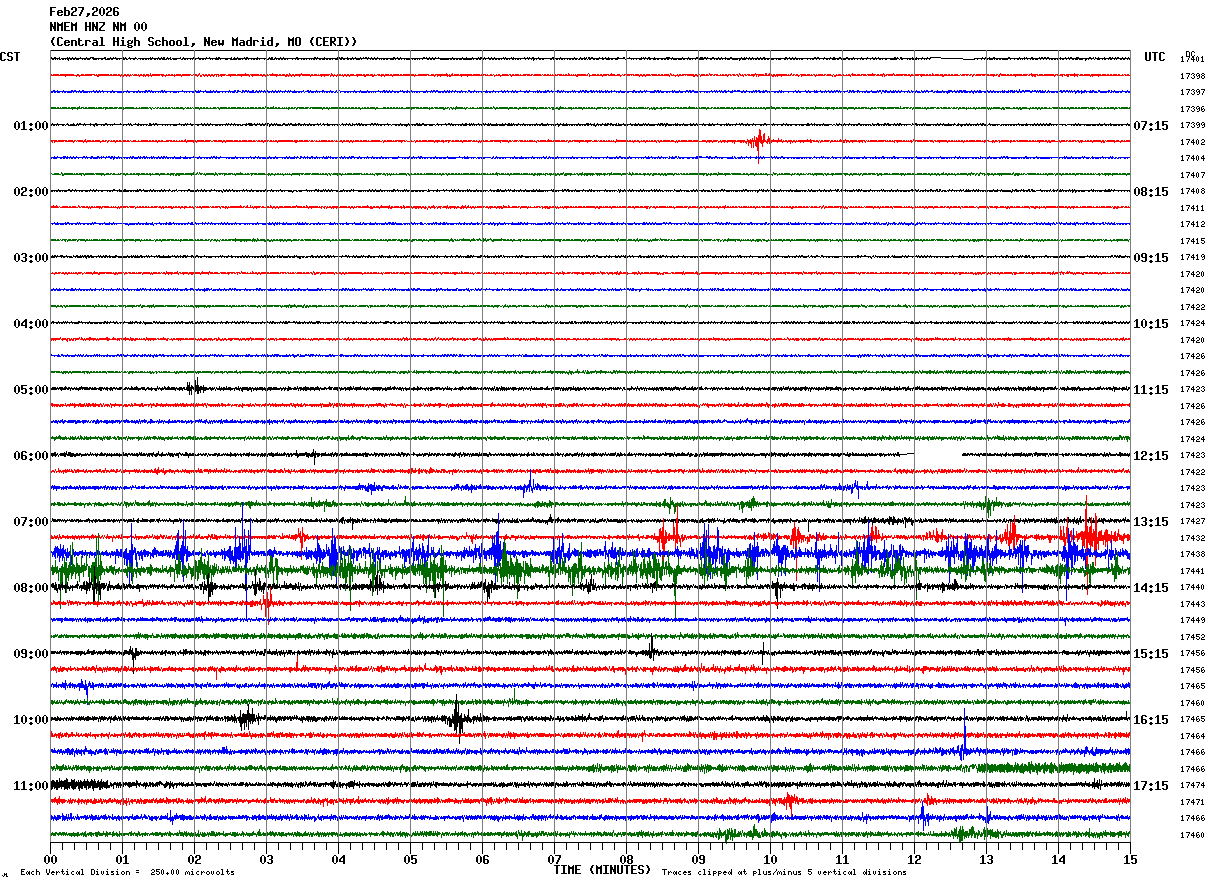1210x886 pixels.
Task: Select DC offset value '17432'
Action: point(1192,538)
